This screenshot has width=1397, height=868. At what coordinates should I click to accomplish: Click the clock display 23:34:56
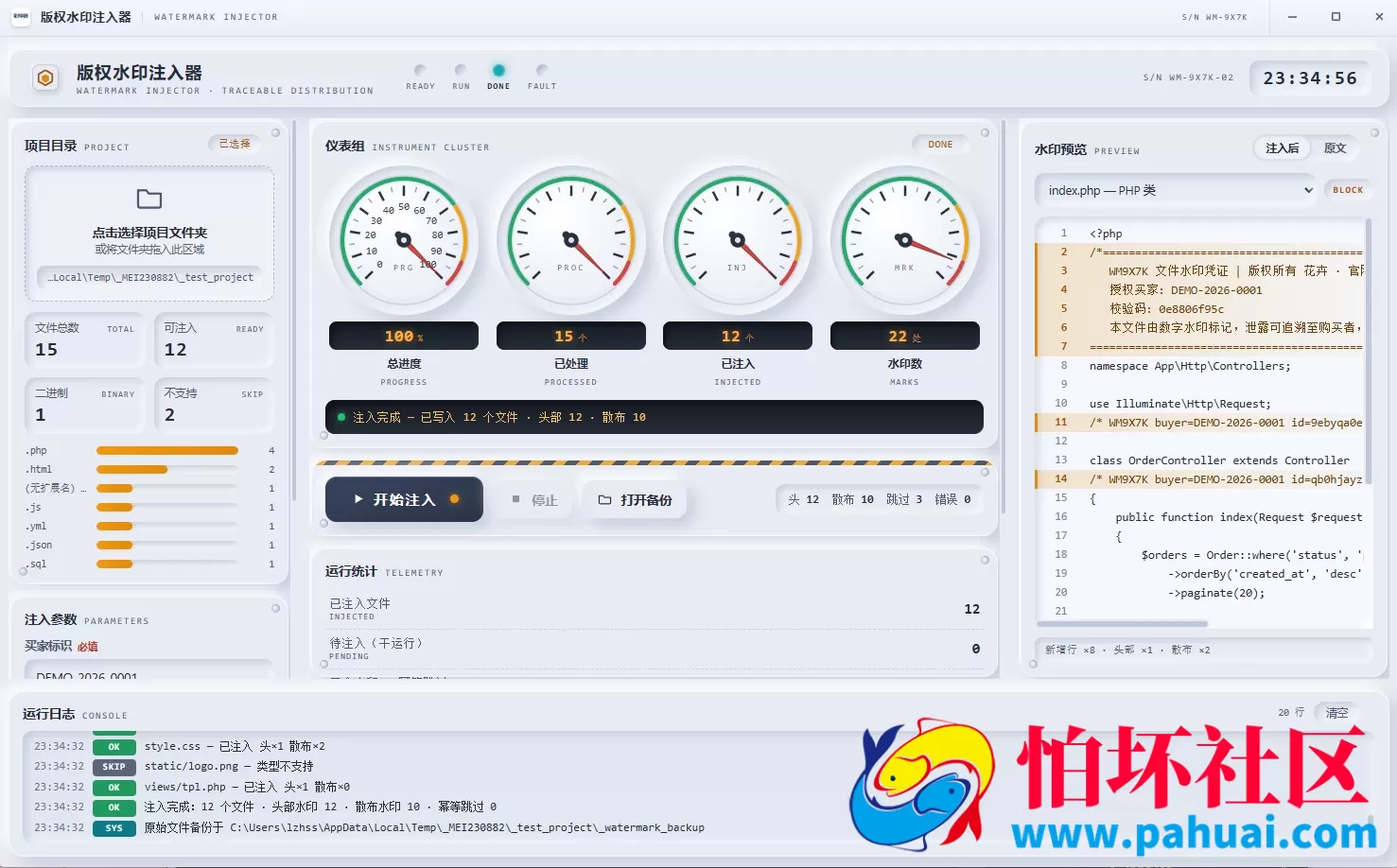pos(1310,78)
